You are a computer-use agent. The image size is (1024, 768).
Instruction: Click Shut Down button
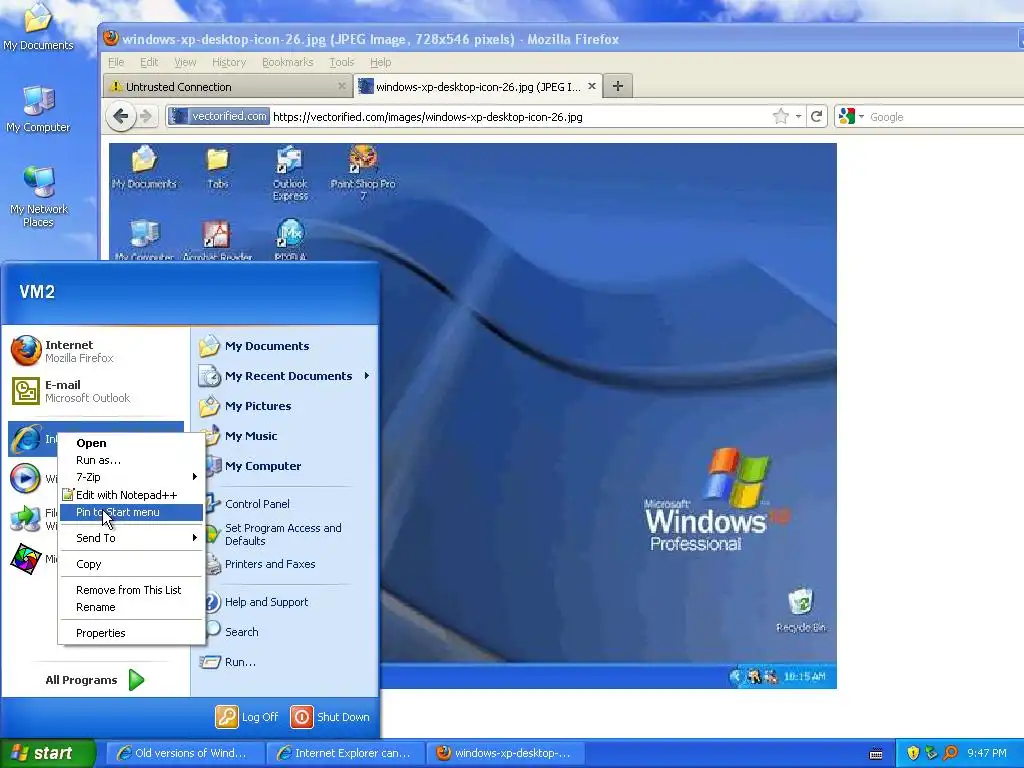330,717
